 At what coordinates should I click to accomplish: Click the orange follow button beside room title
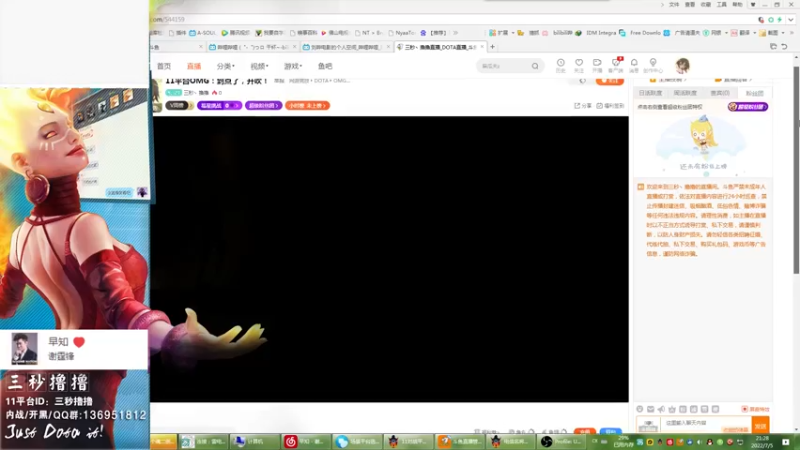coord(610,81)
